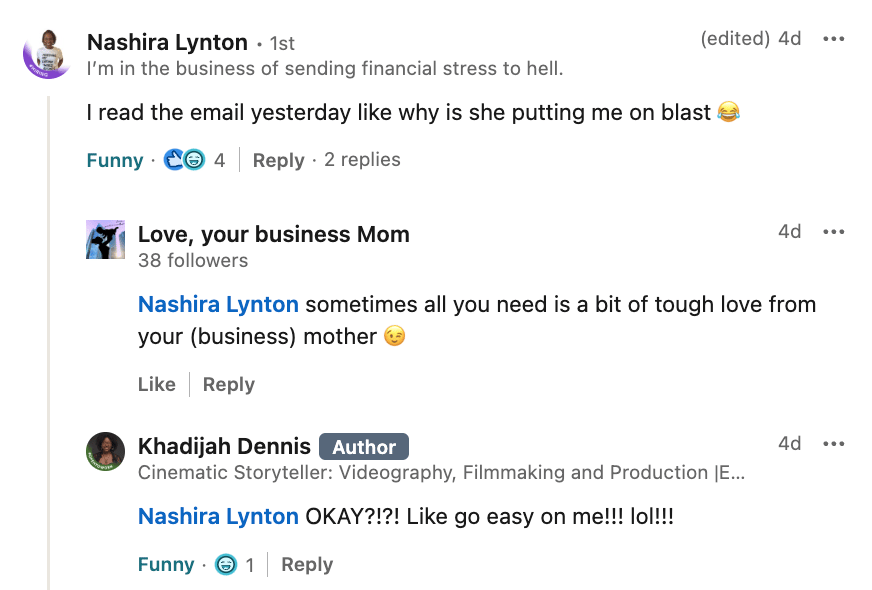
Task: Open the Love, your business Mom page name
Action: pos(273,234)
